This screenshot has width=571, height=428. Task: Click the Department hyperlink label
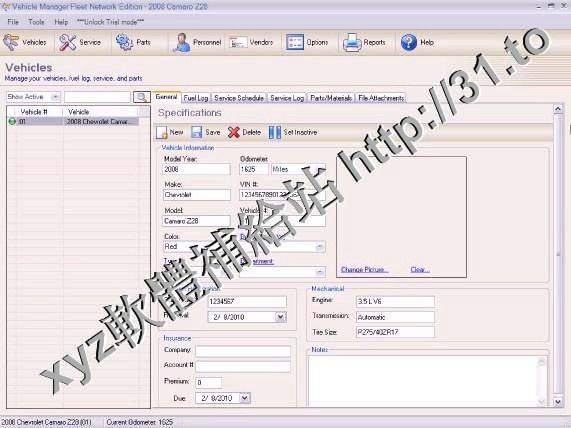point(257,261)
